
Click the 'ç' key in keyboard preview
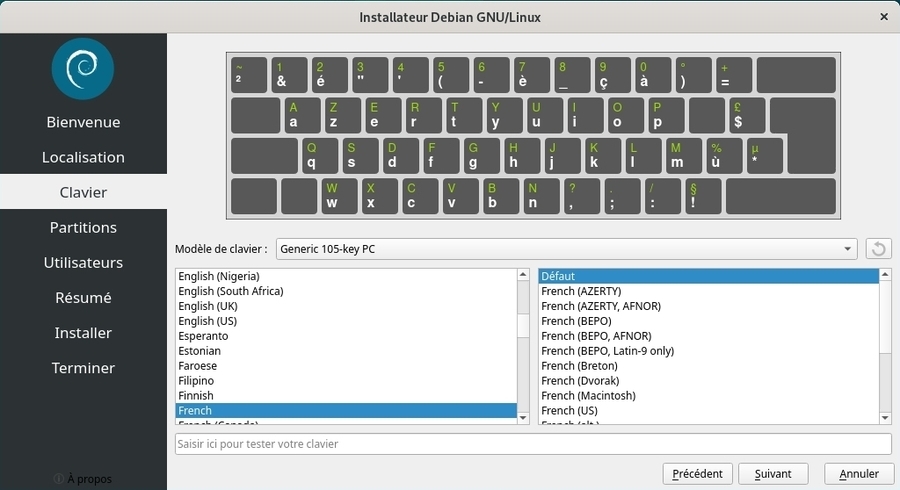612,75
